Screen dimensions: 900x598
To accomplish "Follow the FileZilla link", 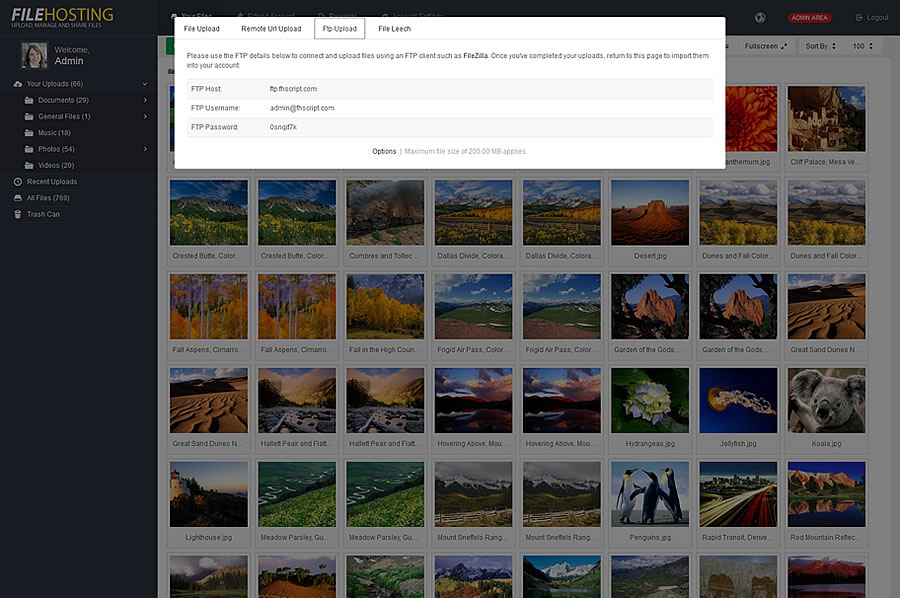I will (475, 56).
